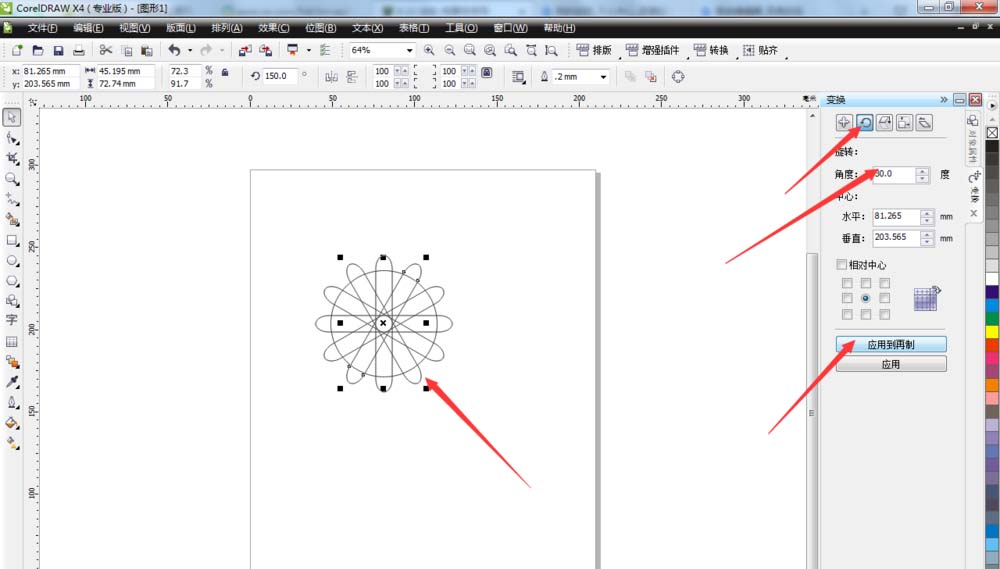Select the Eyedropper tool in the toolbox
The width and height of the screenshot is (1000, 569).
coord(11,382)
